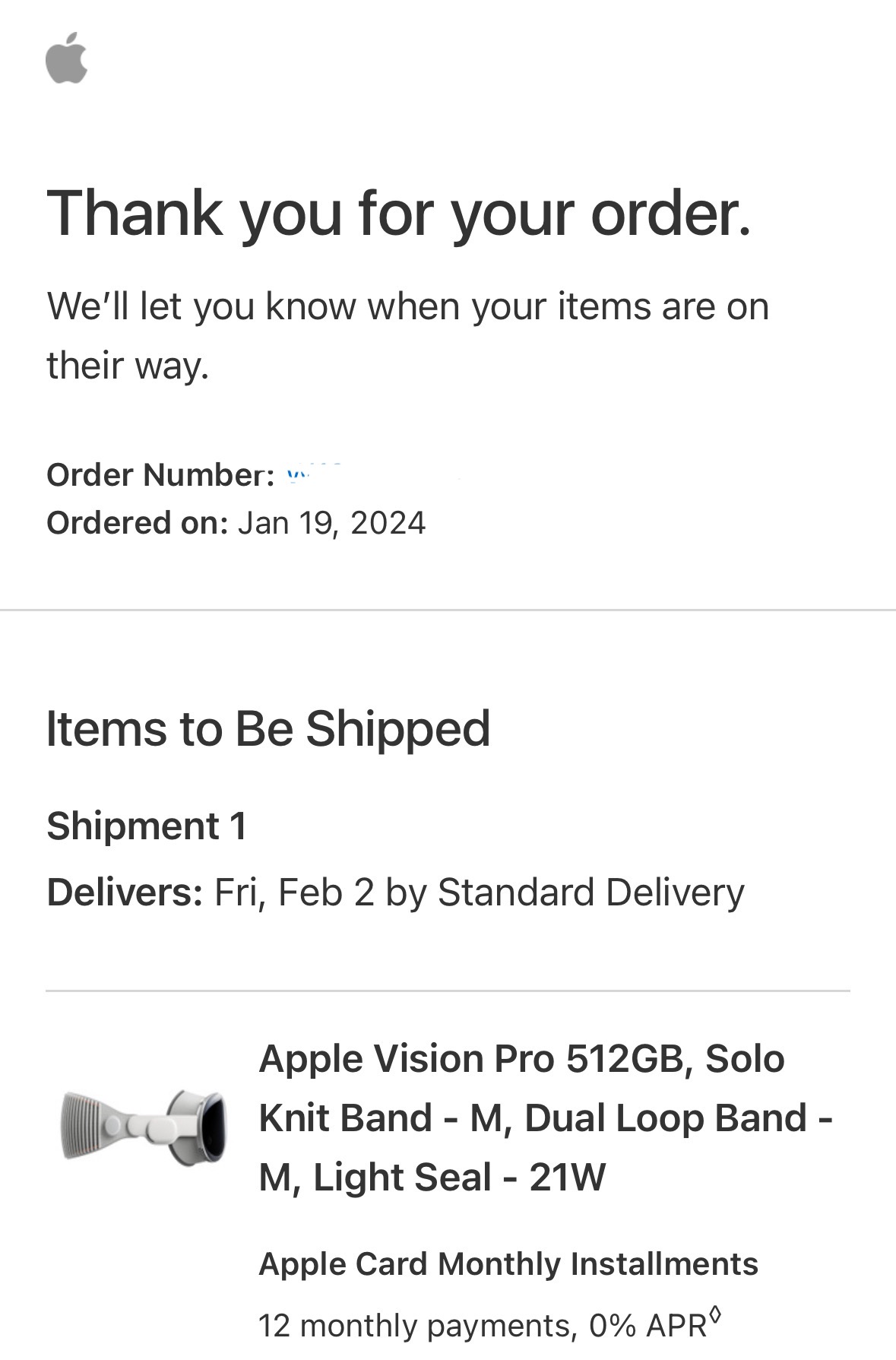Click 'We'll let you know' message text
The height and width of the screenshot is (1360, 896).
click(x=408, y=307)
